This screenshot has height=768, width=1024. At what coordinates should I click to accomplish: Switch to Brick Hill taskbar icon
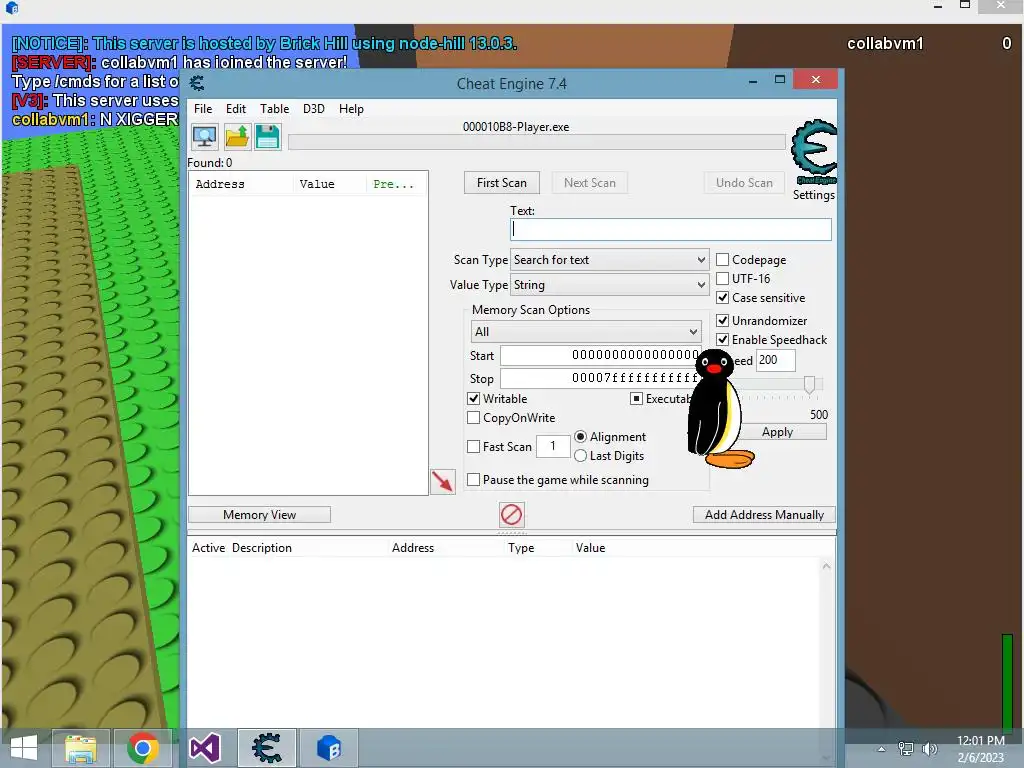pyautogui.click(x=329, y=748)
